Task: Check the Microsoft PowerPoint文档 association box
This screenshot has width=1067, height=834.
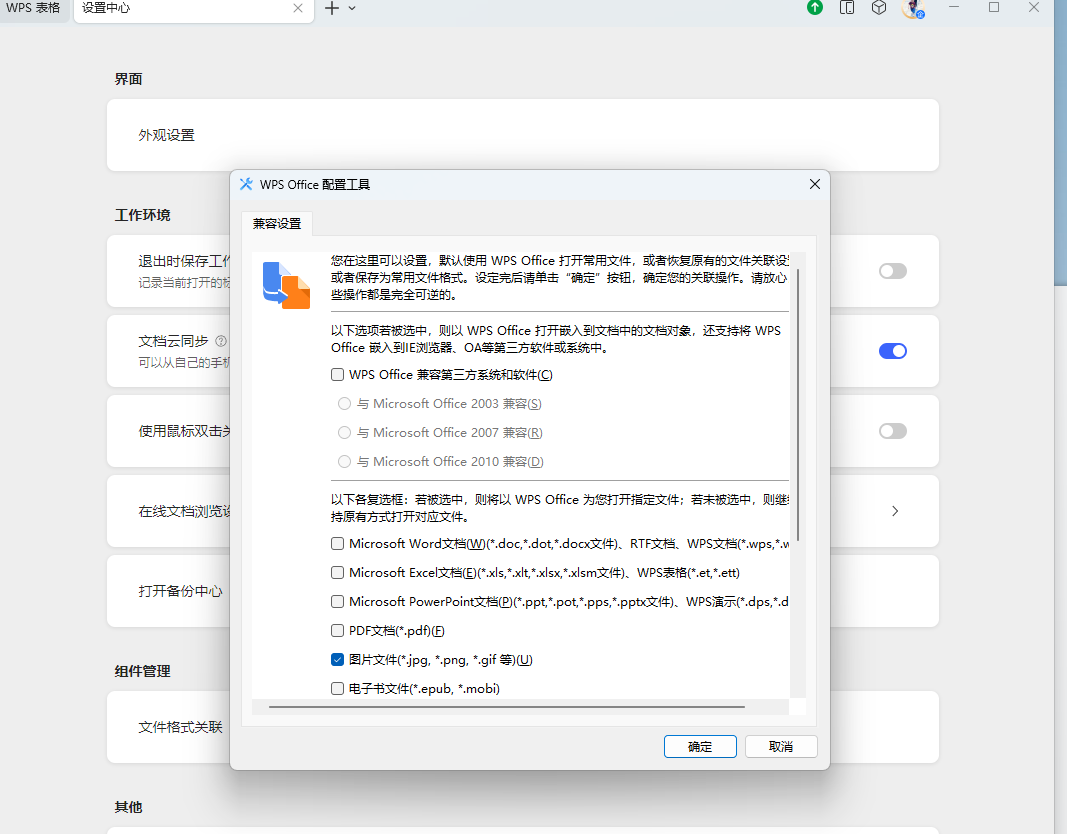Action: tap(338, 601)
